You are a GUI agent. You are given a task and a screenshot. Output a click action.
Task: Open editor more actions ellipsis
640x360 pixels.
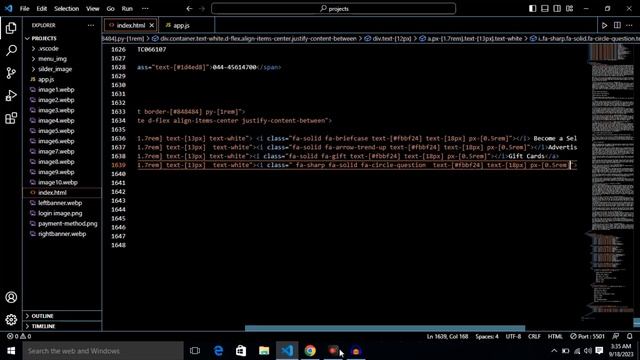point(629,25)
